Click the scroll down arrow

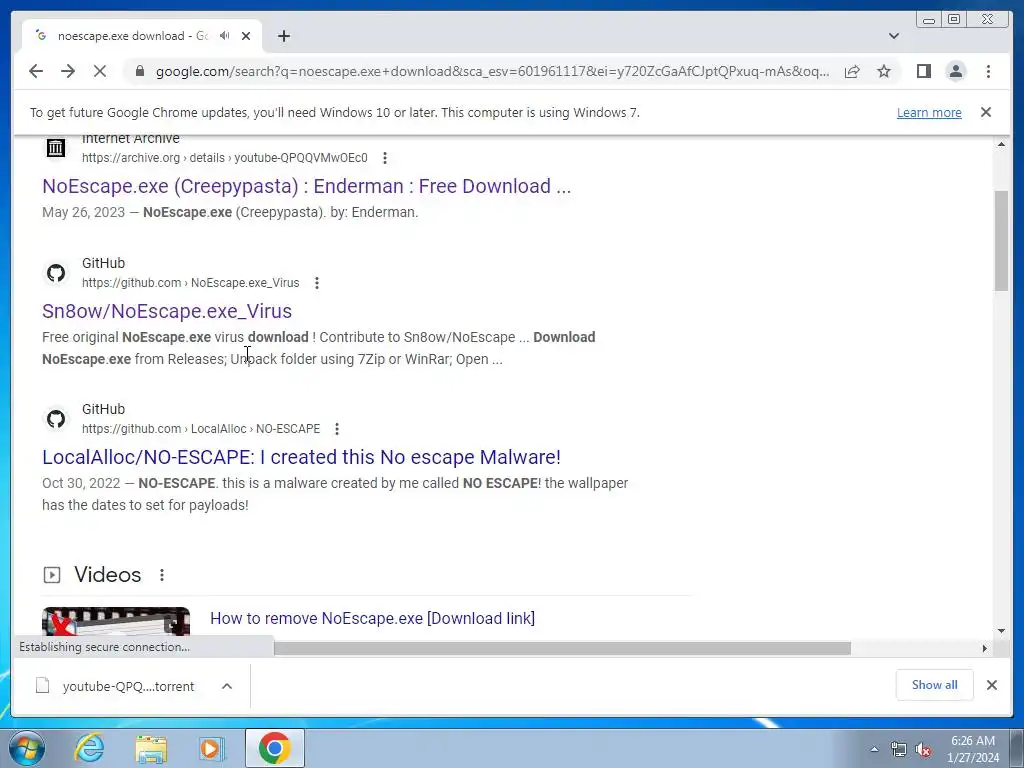point(1001,631)
